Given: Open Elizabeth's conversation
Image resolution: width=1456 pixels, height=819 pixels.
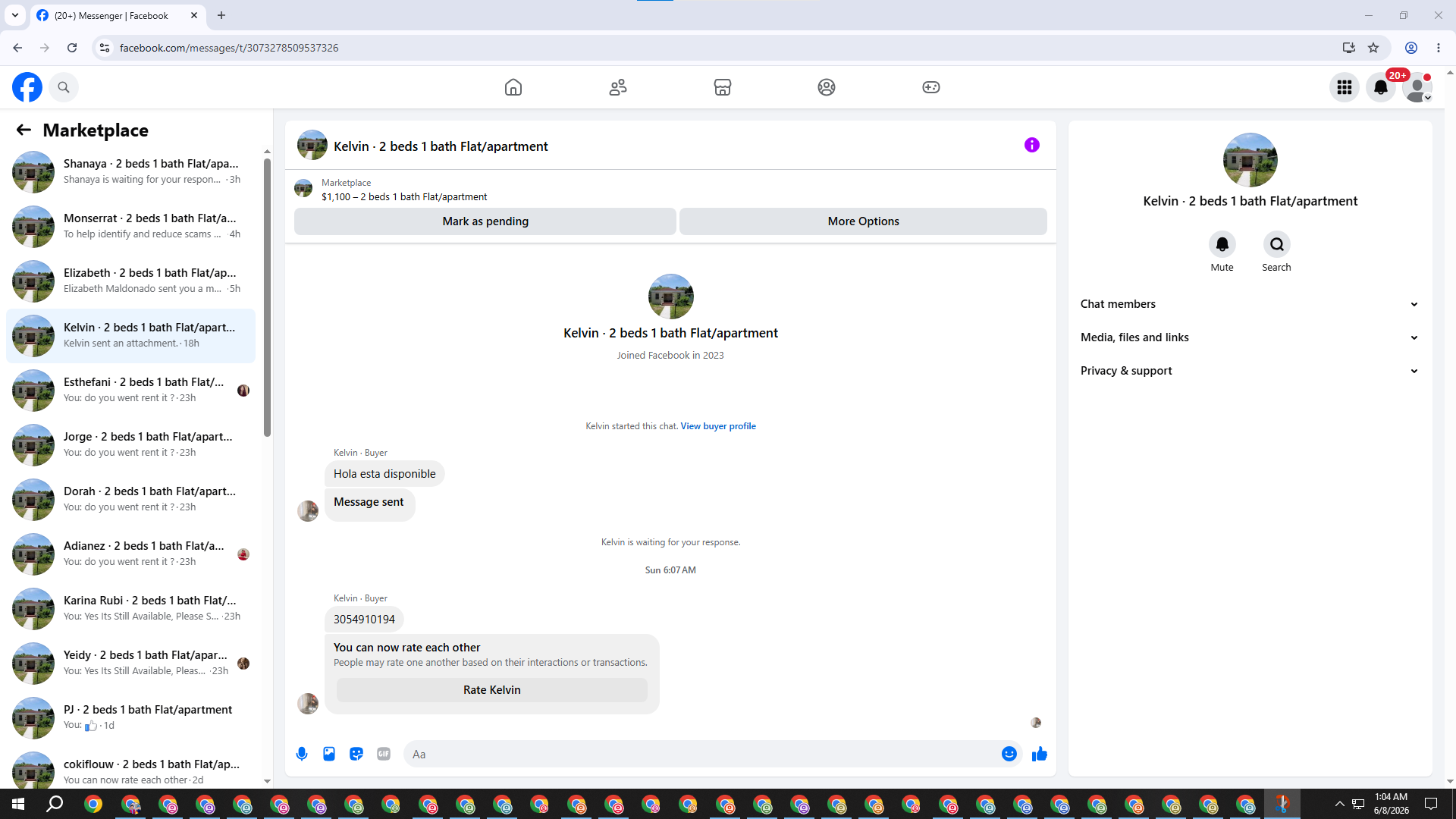Looking at the screenshot, I should [x=130, y=281].
